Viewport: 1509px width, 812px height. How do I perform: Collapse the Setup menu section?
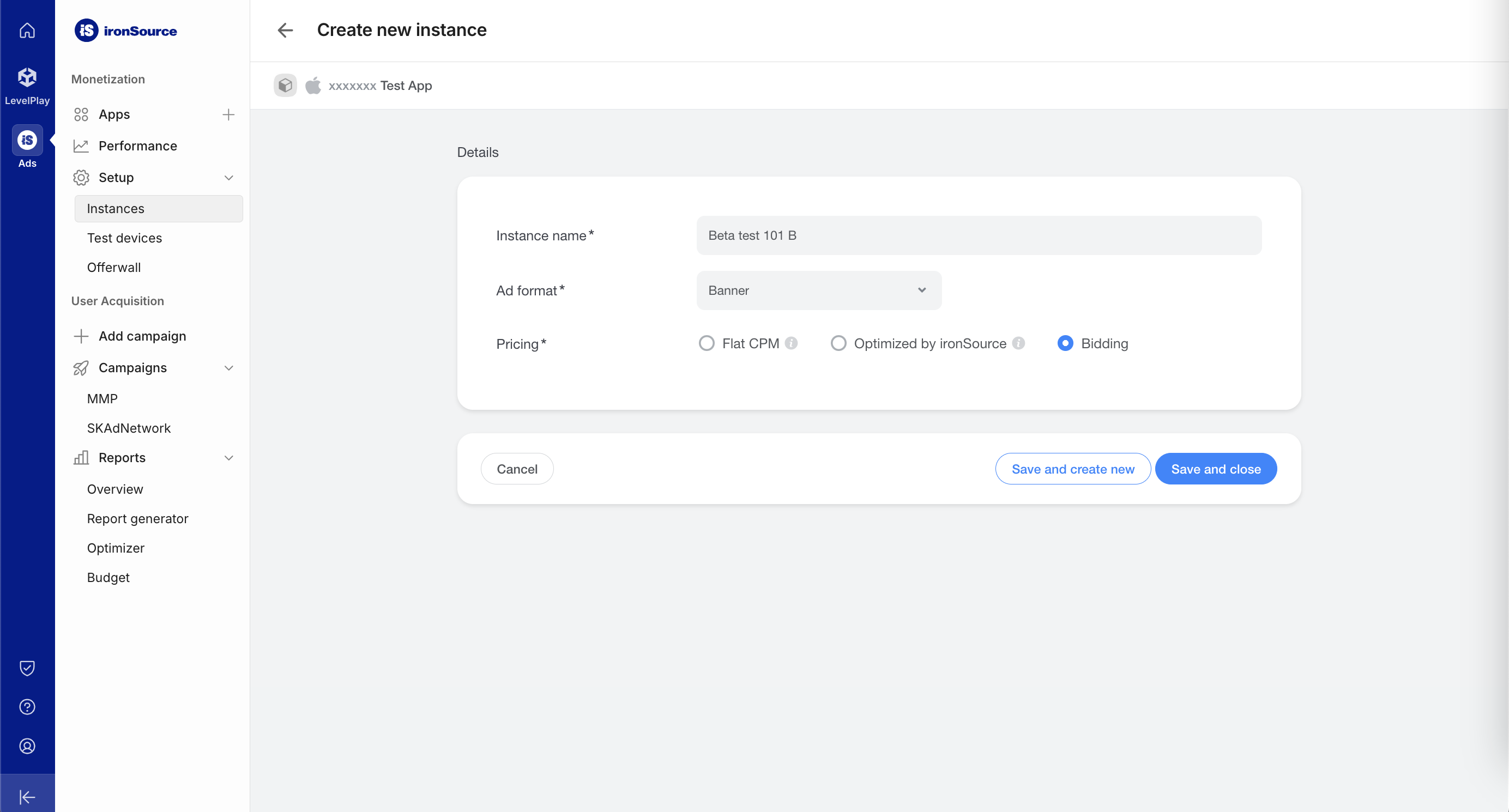(x=228, y=178)
